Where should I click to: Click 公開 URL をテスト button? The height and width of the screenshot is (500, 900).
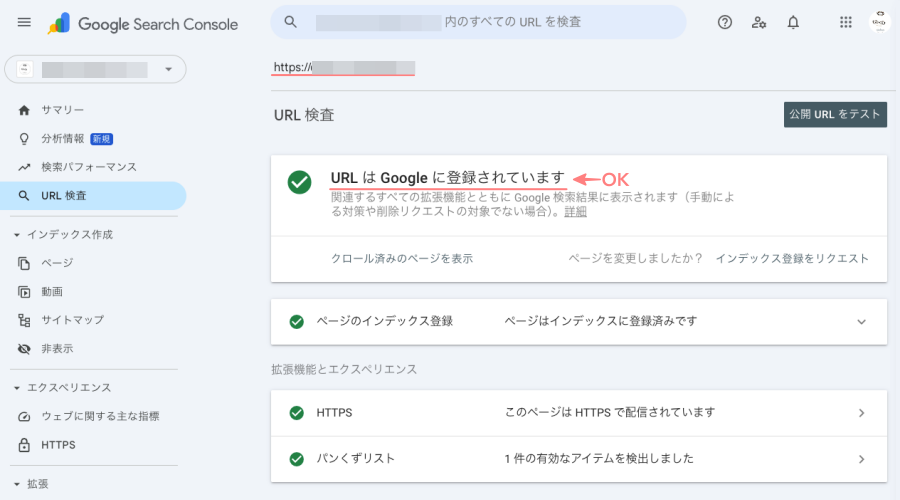835,114
